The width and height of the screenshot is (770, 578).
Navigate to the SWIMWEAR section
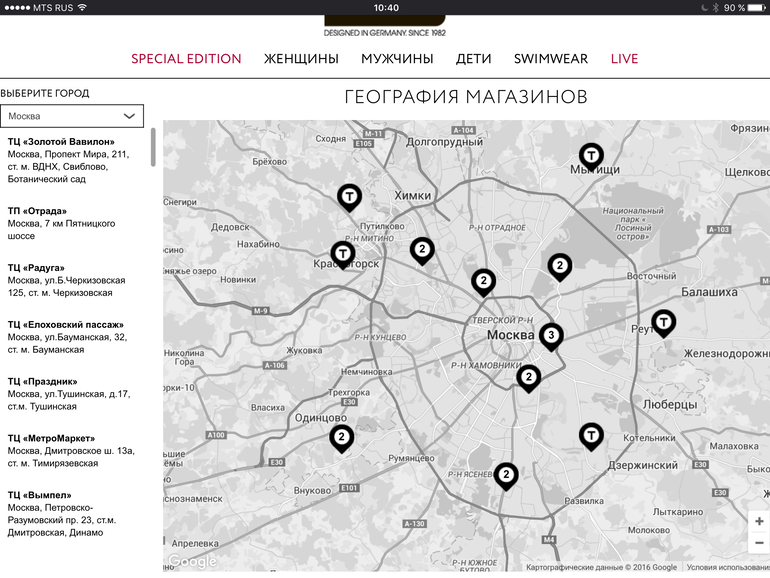pyautogui.click(x=551, y=59)
